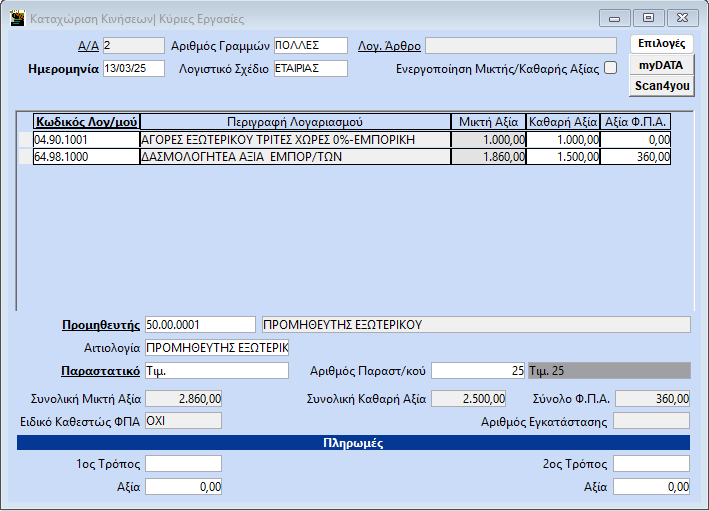
Task: Click the Περιγραφή Λογαριασμού column header
Action: [x=295, y=122]
